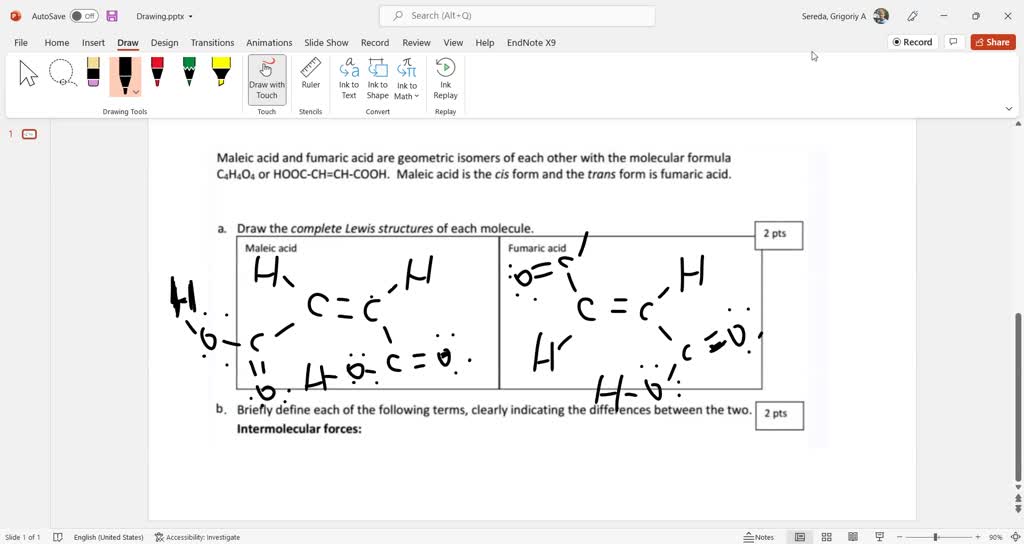Open the Help tab
The image size is (1024, 544).
coord(485,42)
